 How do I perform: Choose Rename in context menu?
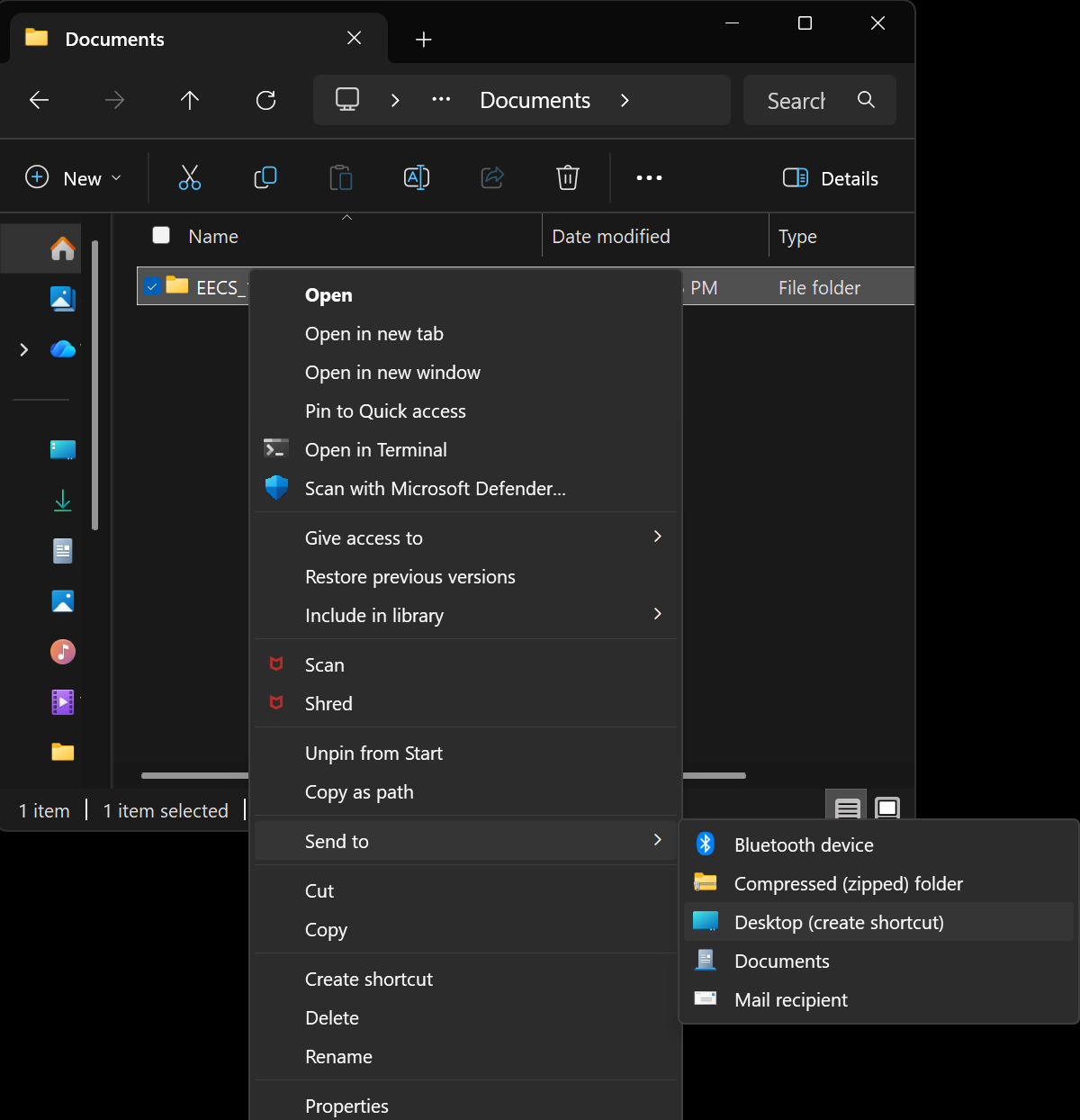coord(465,1057)
